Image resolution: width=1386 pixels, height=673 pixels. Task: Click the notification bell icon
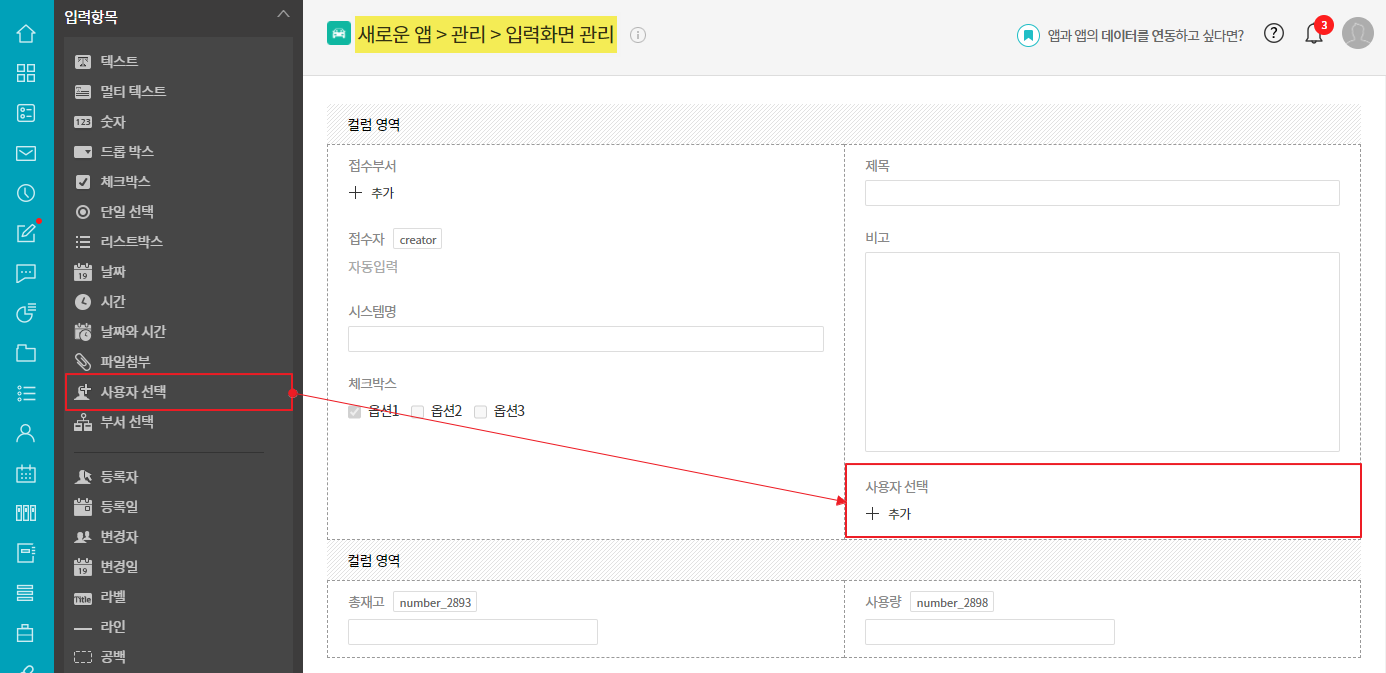tap(1314, 34)
